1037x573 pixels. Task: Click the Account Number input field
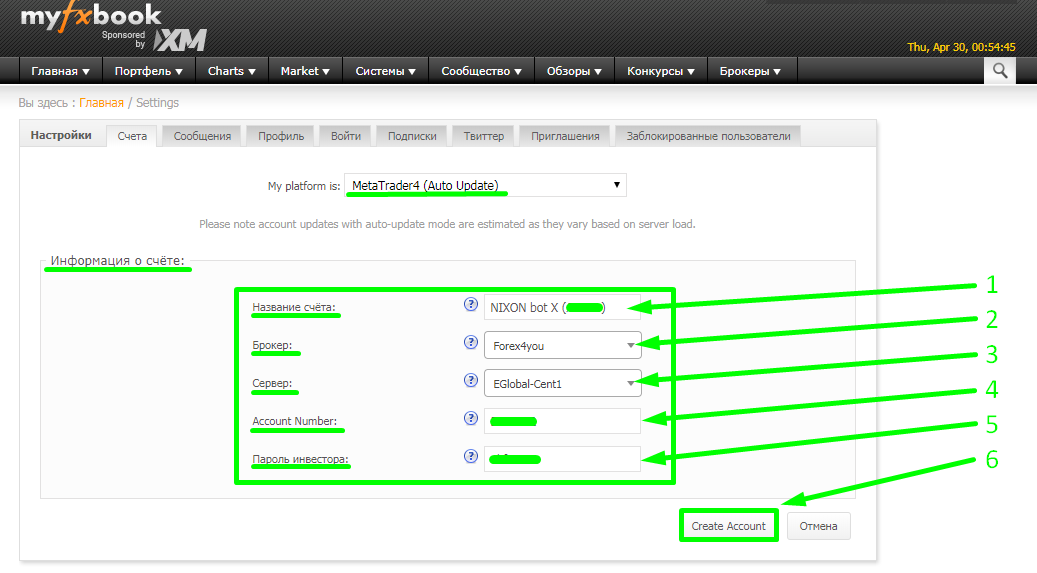[562, 421]
